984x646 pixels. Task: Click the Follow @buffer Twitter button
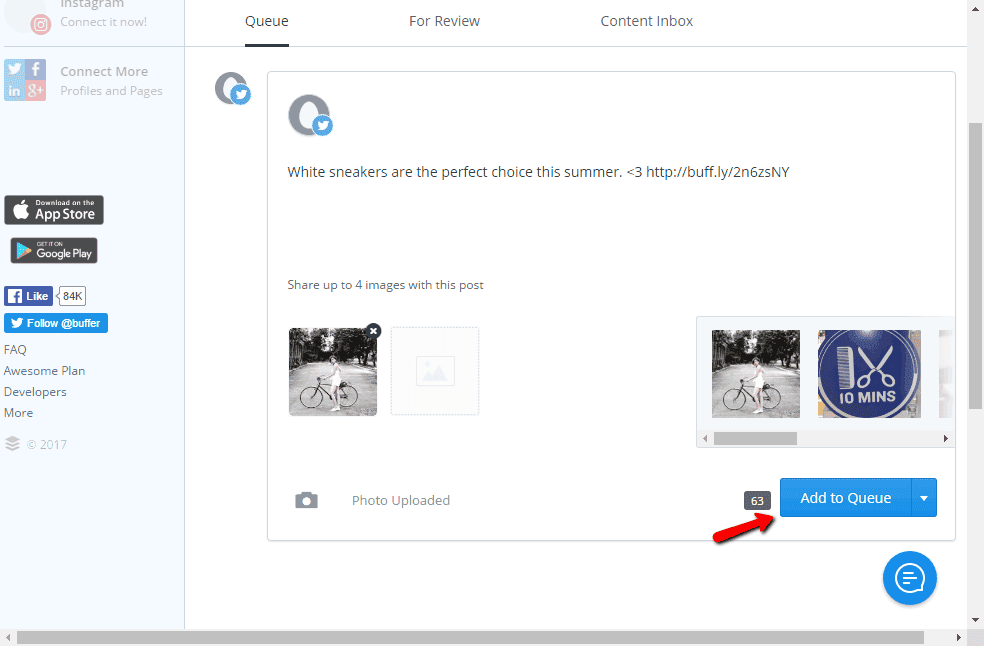56,323
